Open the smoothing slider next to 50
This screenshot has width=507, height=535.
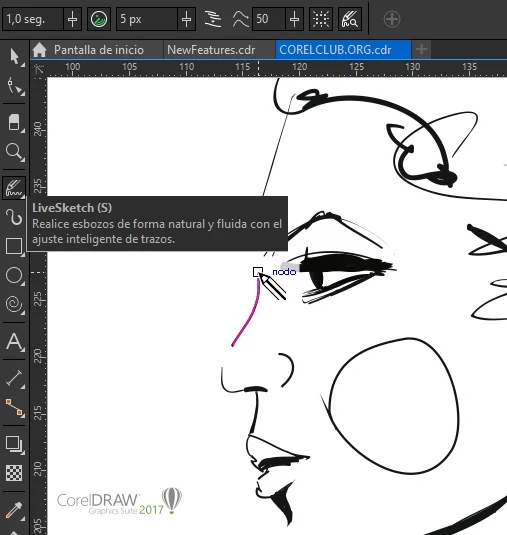click(x=294, y=19)
